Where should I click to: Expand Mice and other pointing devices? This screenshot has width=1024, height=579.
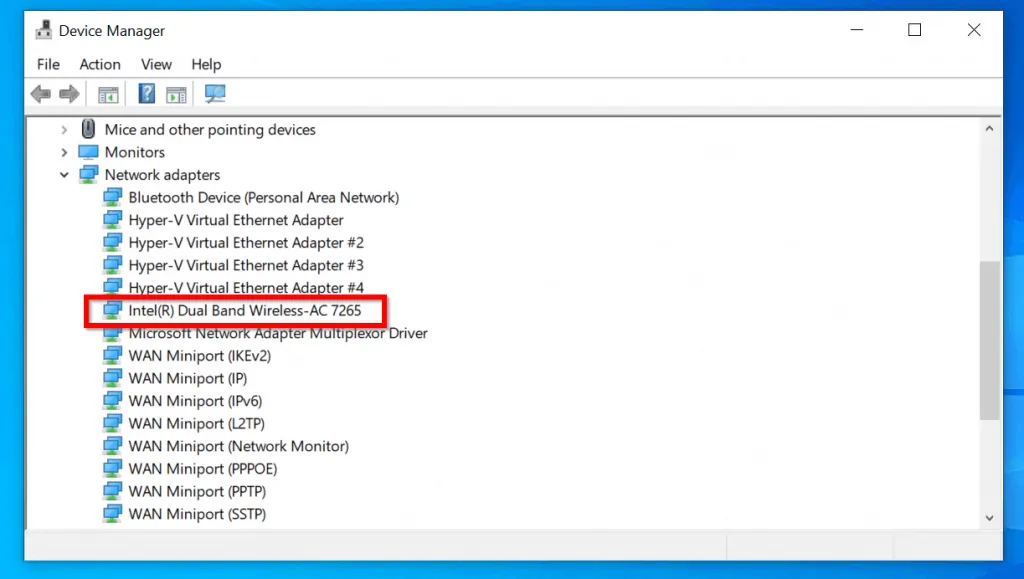coord(64,129)
